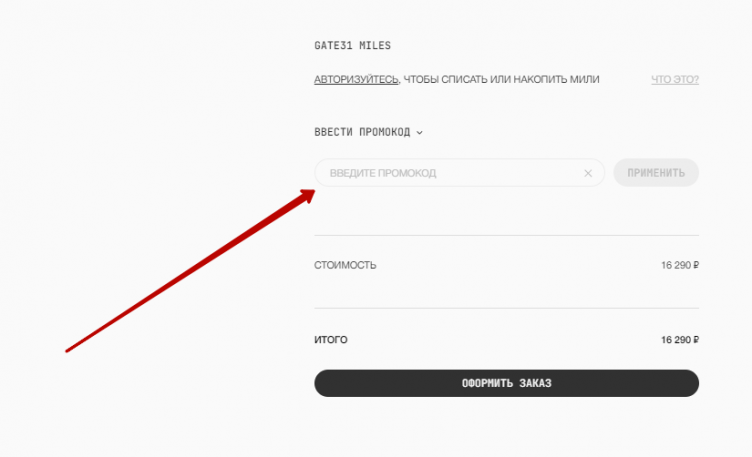Select the "Итого" total label

(331, 340)
